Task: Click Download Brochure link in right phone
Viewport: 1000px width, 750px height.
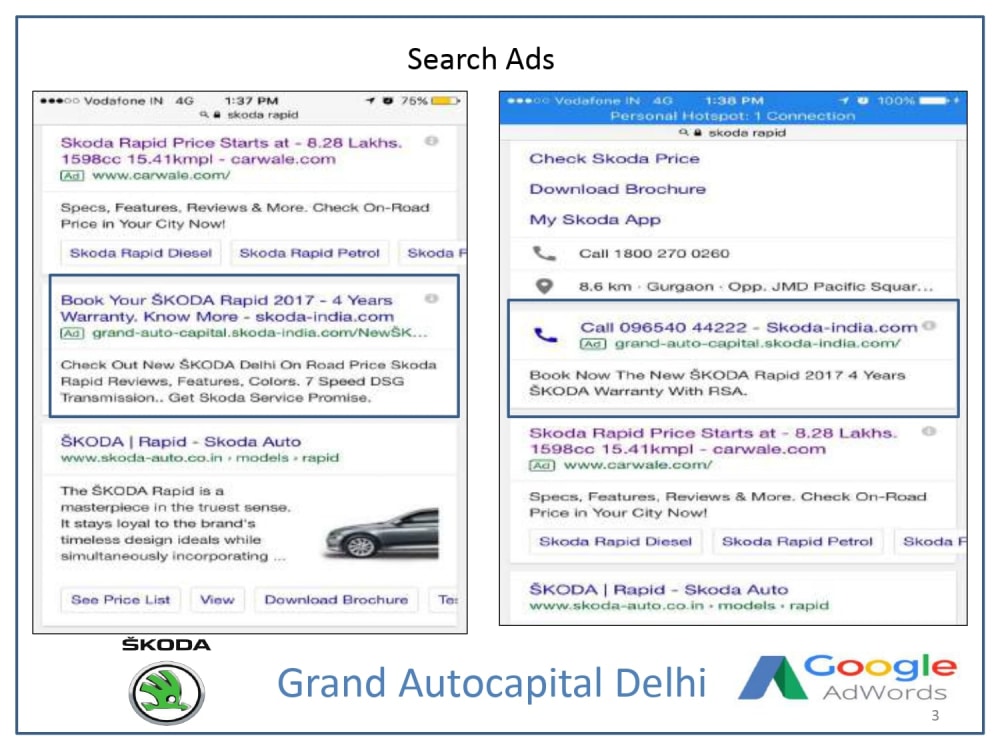Action: click(x=617, y=189)
